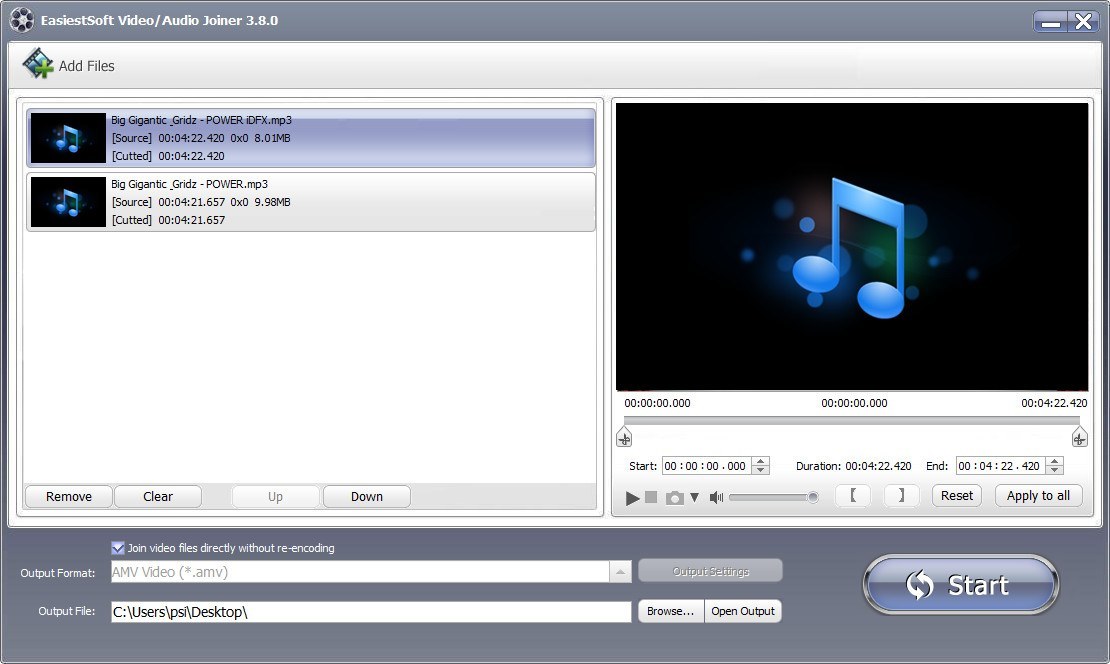Click Browse to choose an output folder

point(670,611)
